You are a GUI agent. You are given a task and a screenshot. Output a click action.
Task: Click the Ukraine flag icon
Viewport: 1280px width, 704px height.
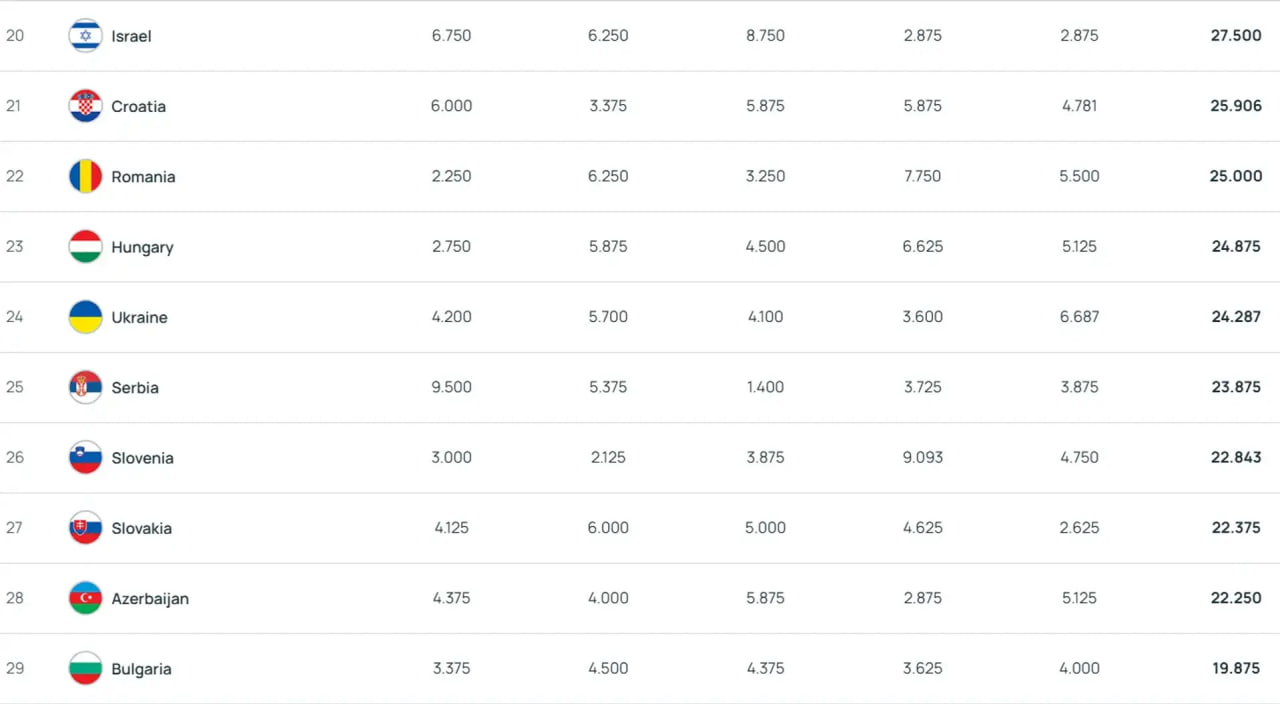[85, 317]
